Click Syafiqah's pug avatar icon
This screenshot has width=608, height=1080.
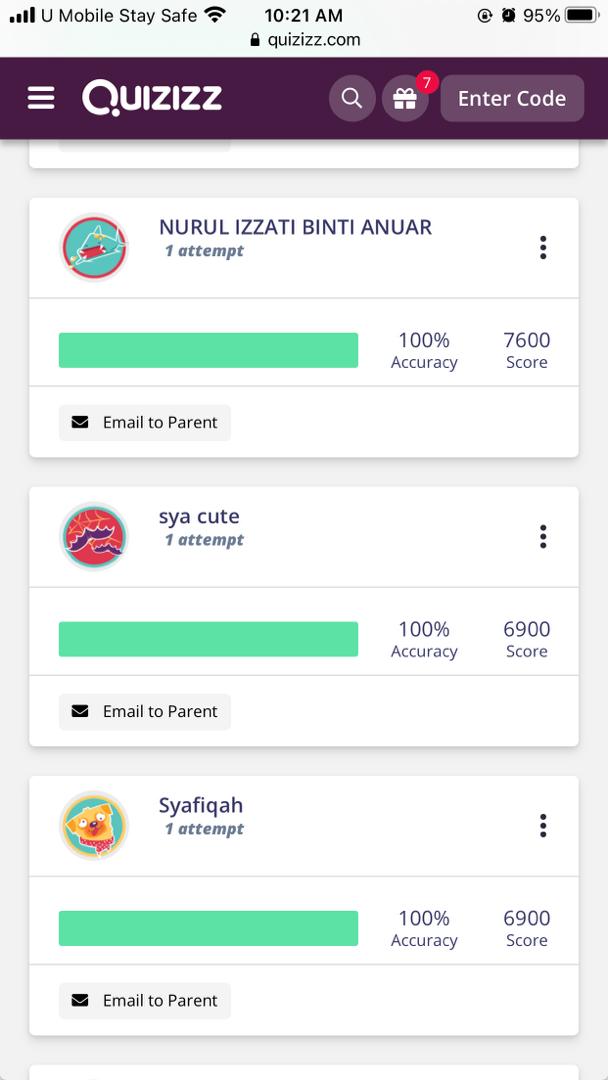(x=94, y=825)
